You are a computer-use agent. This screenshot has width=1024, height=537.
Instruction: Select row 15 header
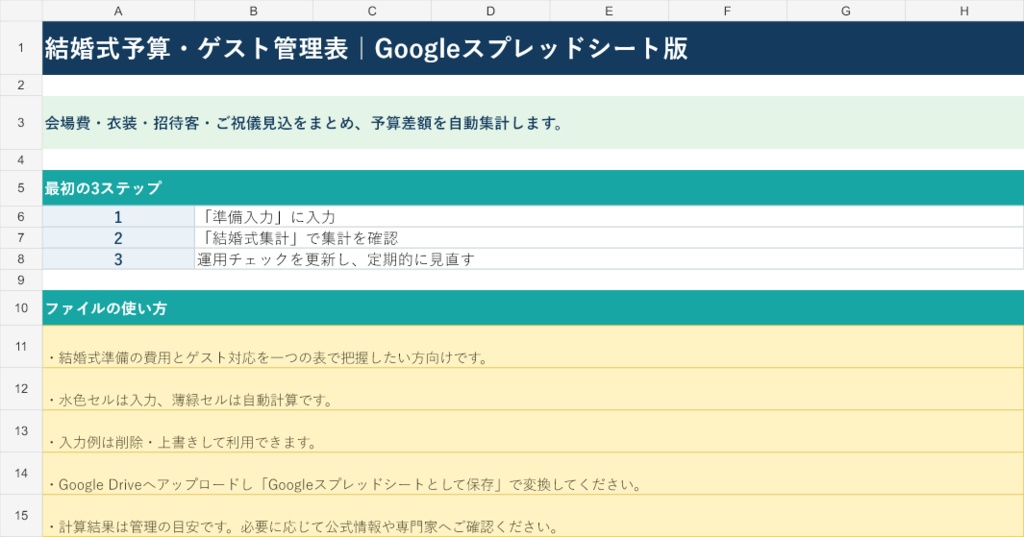pos(21,515)
